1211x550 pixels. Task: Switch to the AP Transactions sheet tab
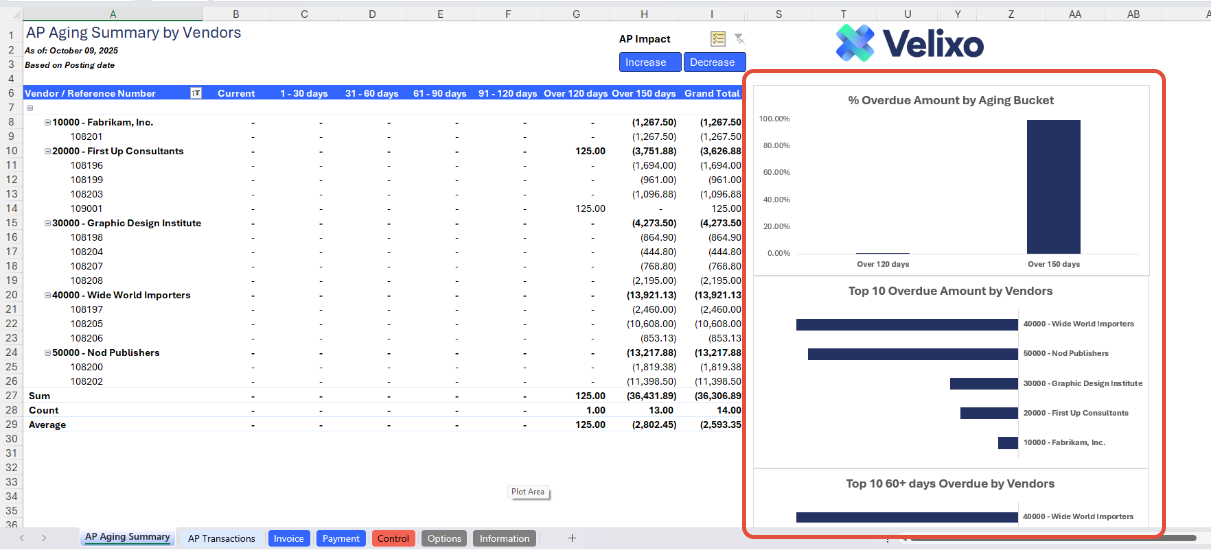point(221,538)
